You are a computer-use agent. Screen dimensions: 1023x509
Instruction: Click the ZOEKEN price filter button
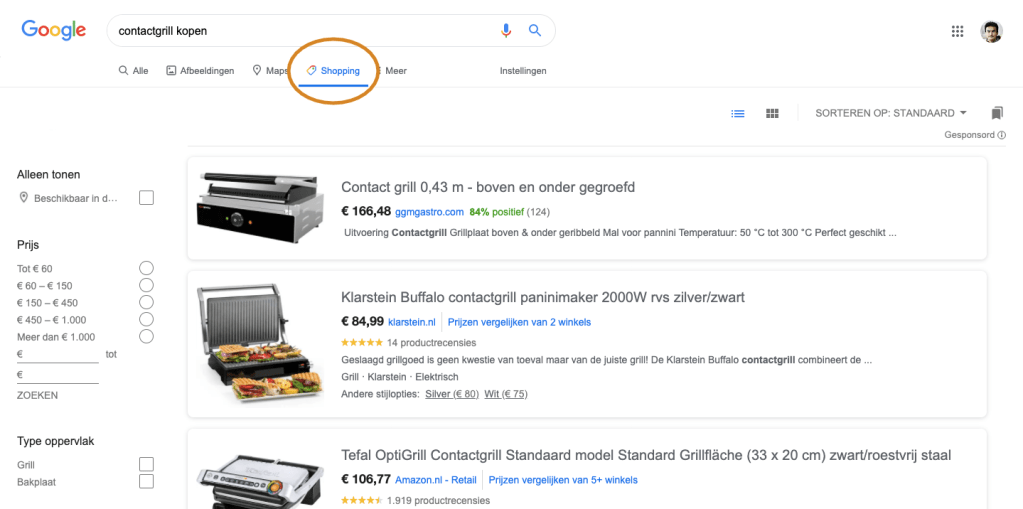point(38,395)
